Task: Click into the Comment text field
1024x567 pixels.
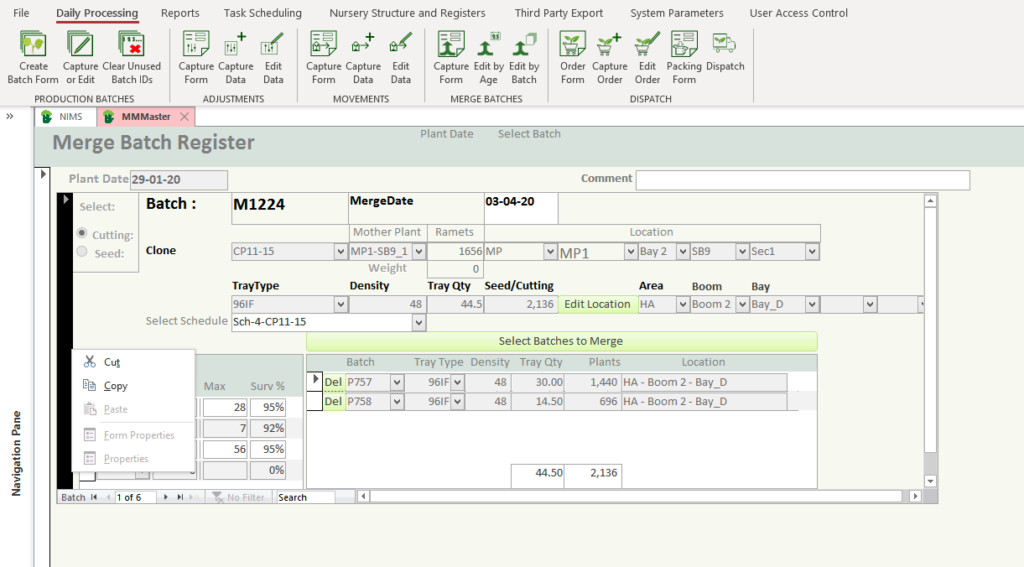Action: (x=802, y=180)
